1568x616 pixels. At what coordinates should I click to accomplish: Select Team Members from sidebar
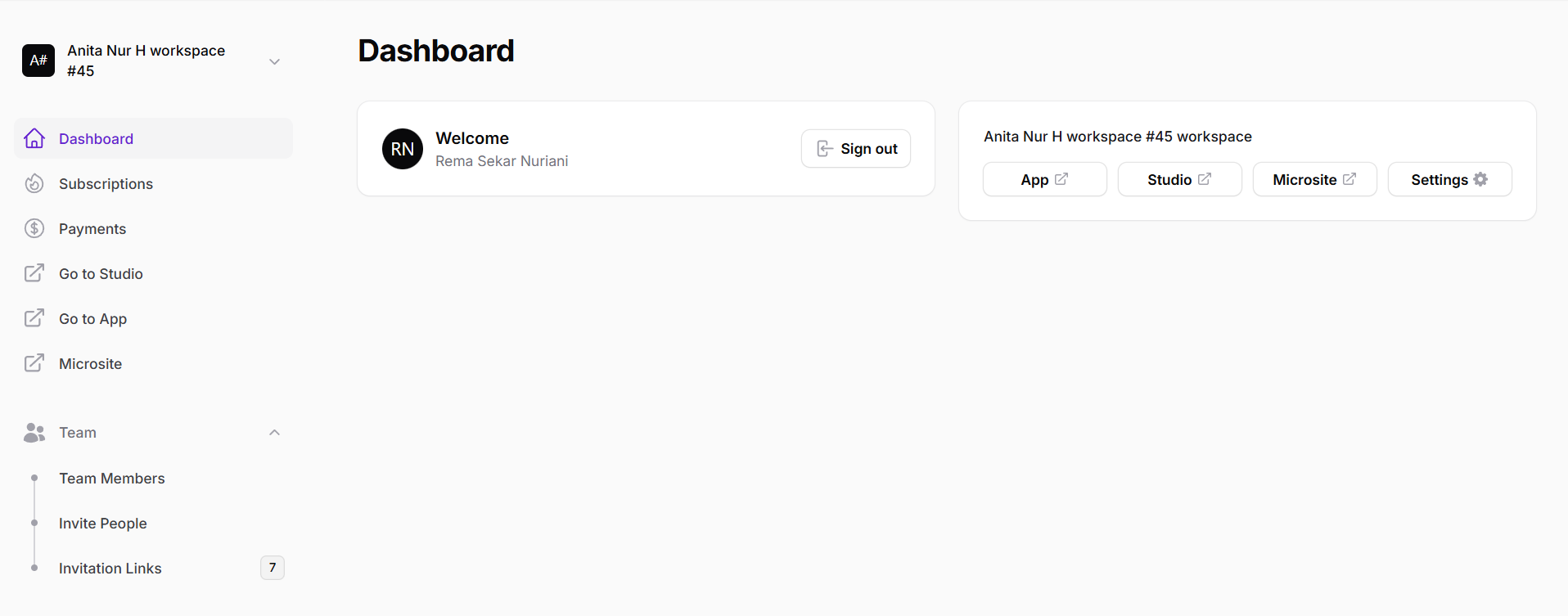point(111,478)
